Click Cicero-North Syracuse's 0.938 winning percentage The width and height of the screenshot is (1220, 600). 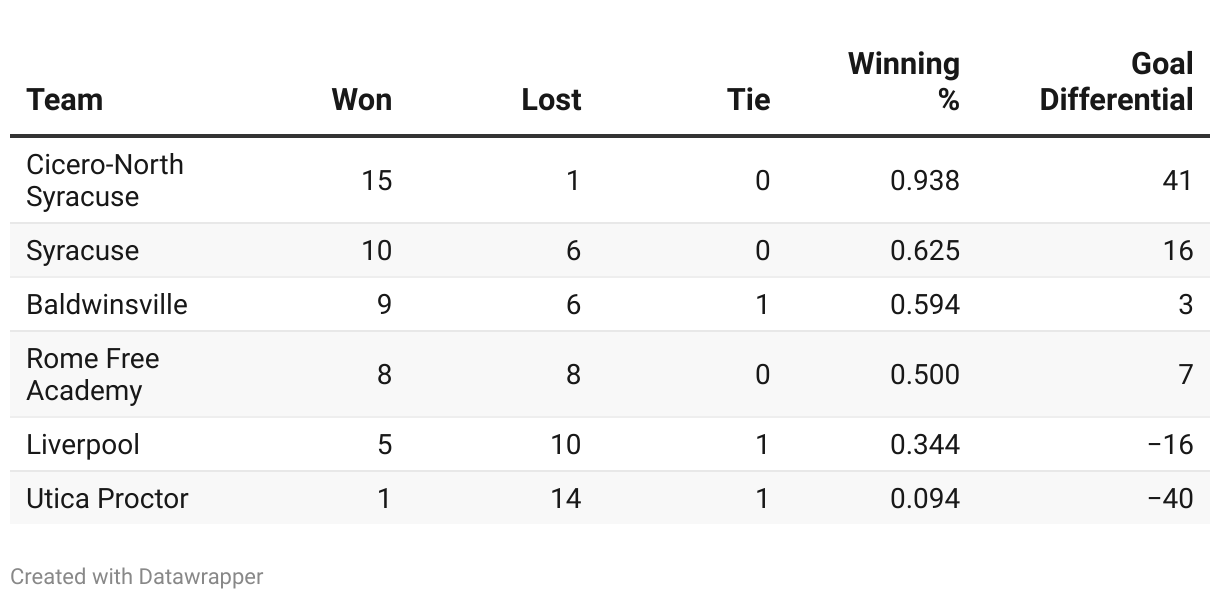click(x=925, y=180)
